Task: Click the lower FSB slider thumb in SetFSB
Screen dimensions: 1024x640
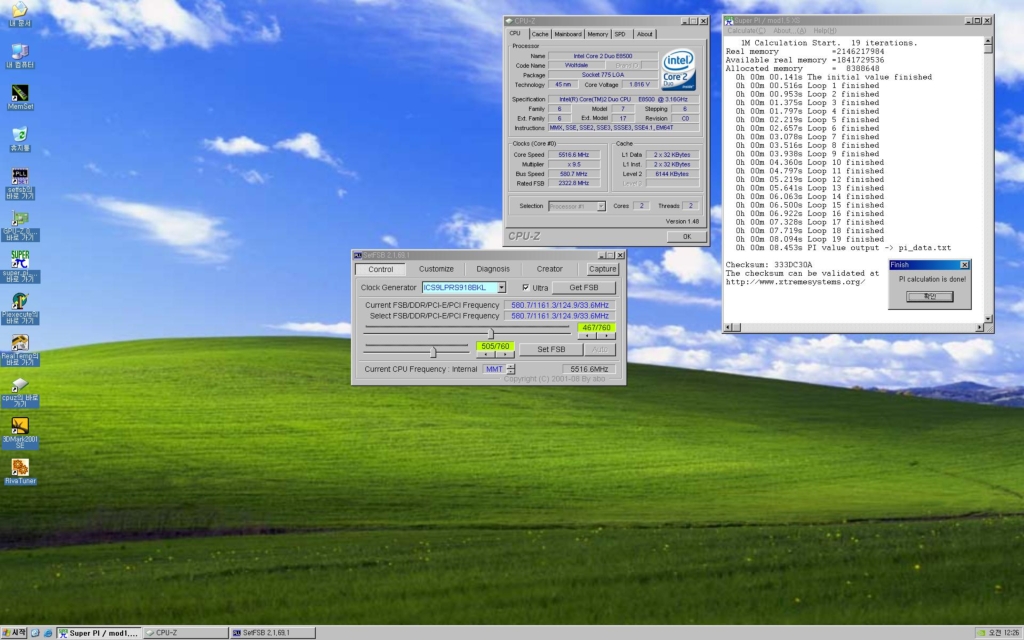Action: [x=433, y=353]
